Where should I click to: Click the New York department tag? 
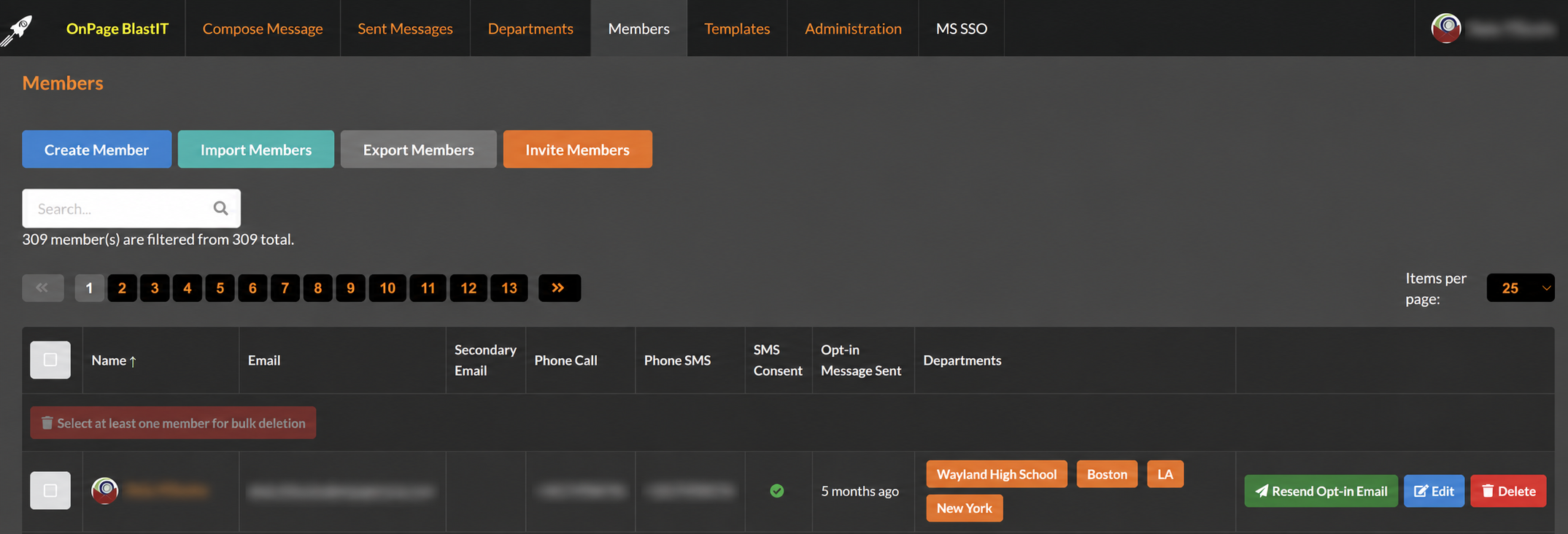click(965, 508)
